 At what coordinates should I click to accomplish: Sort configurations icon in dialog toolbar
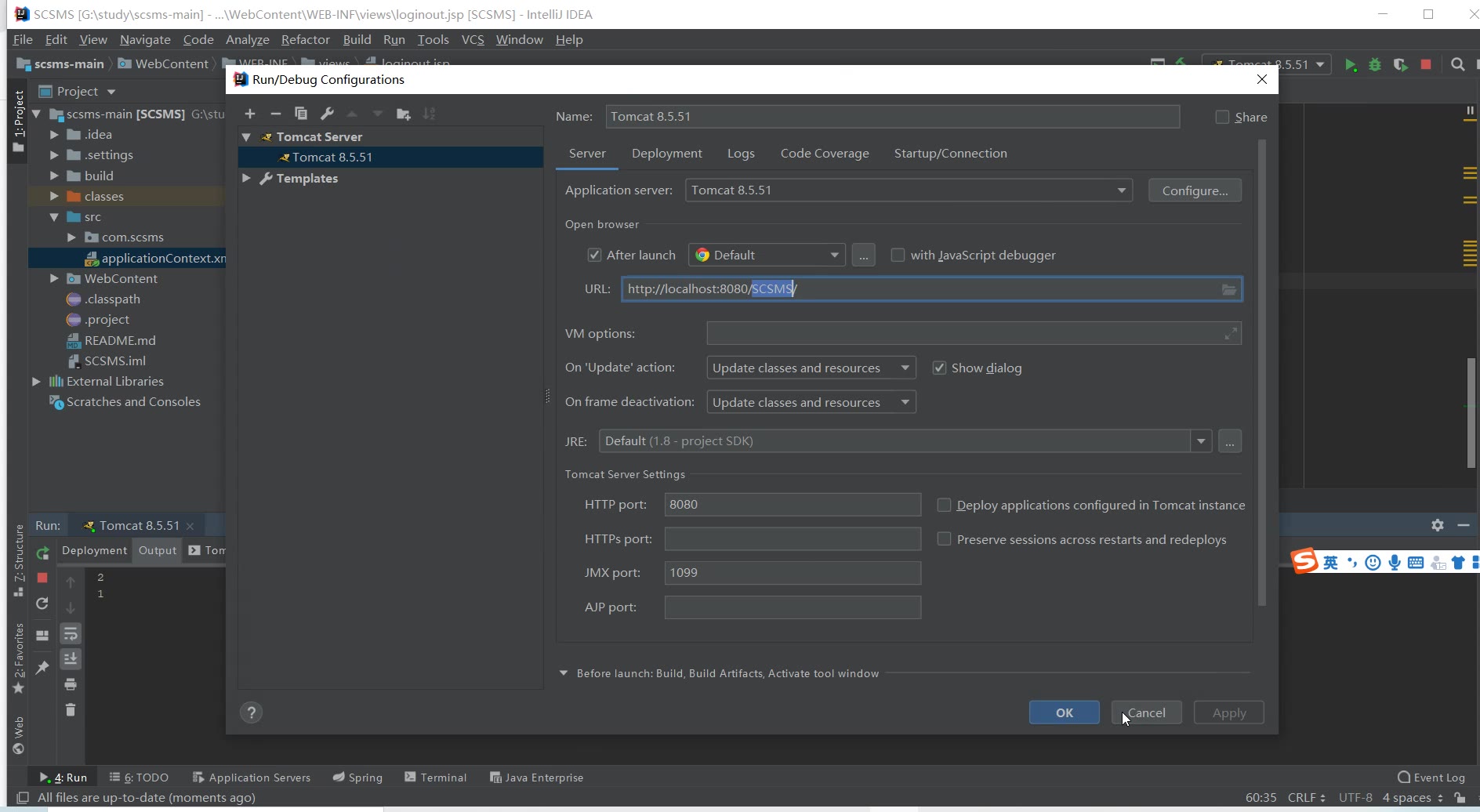[x=429, y=114]
